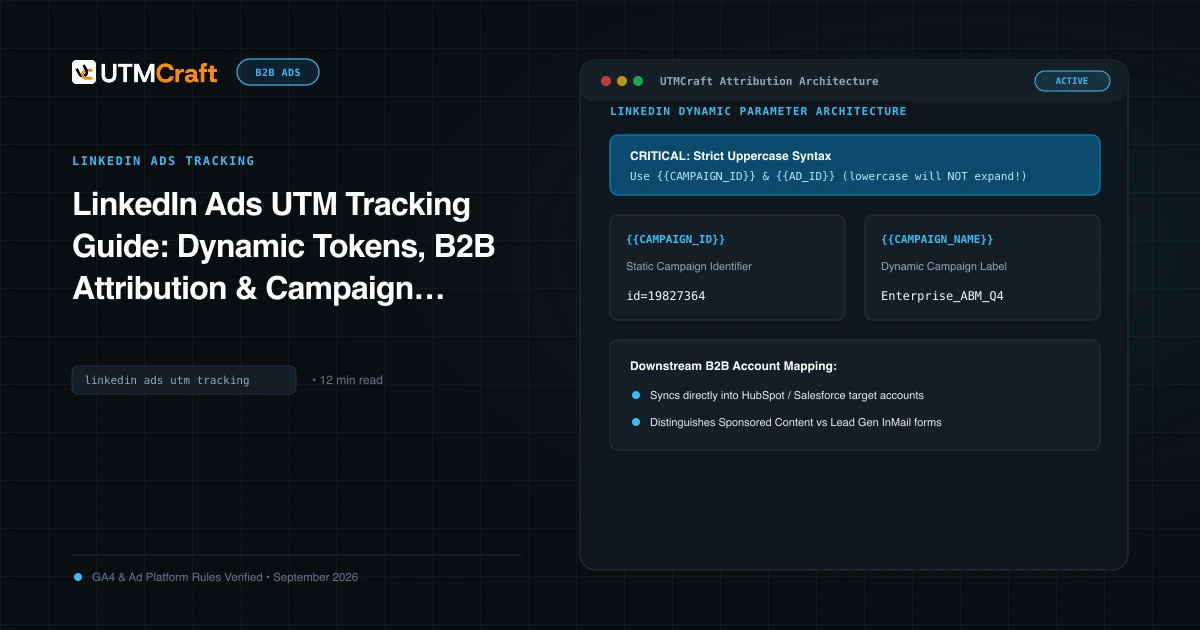Click the Downstream B2B Account Mapping heading
Image resolution: width=1200 pixels, height=630 pixels.
coord(733,366)
